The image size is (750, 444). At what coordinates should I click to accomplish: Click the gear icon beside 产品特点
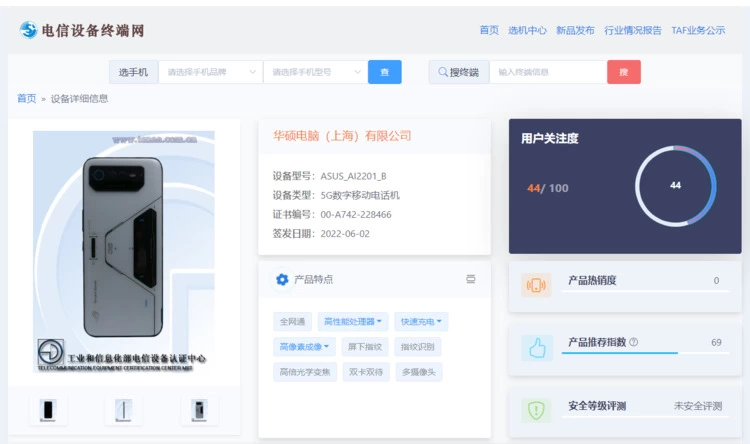click(282, 280)
